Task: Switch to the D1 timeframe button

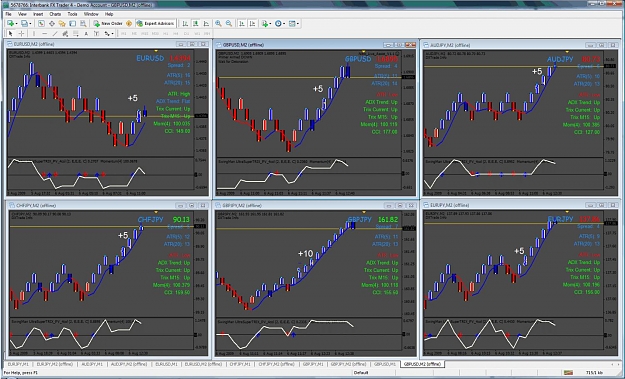Action: click(186, 34)
